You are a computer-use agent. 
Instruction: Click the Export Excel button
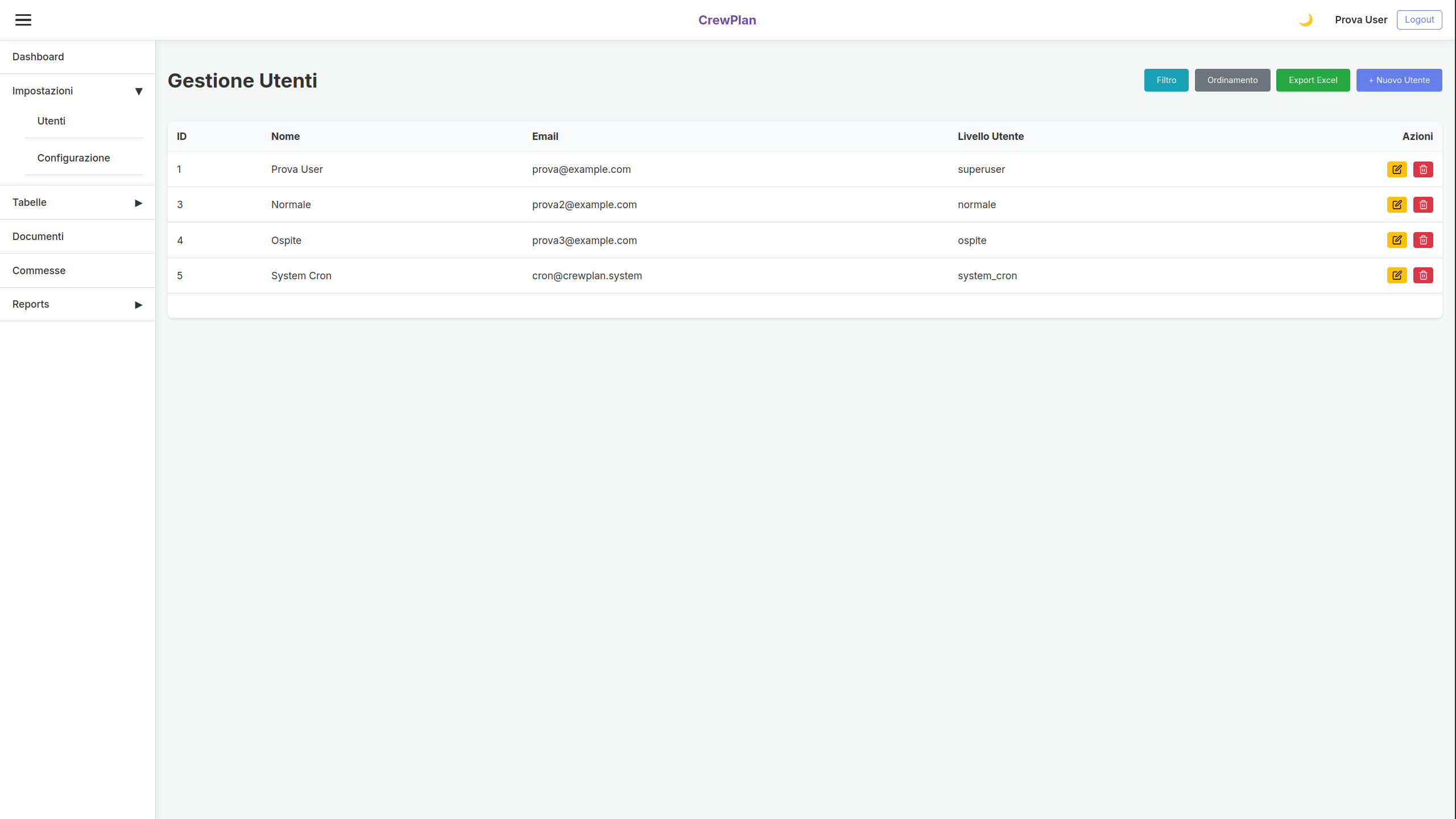coord(1313,80)
